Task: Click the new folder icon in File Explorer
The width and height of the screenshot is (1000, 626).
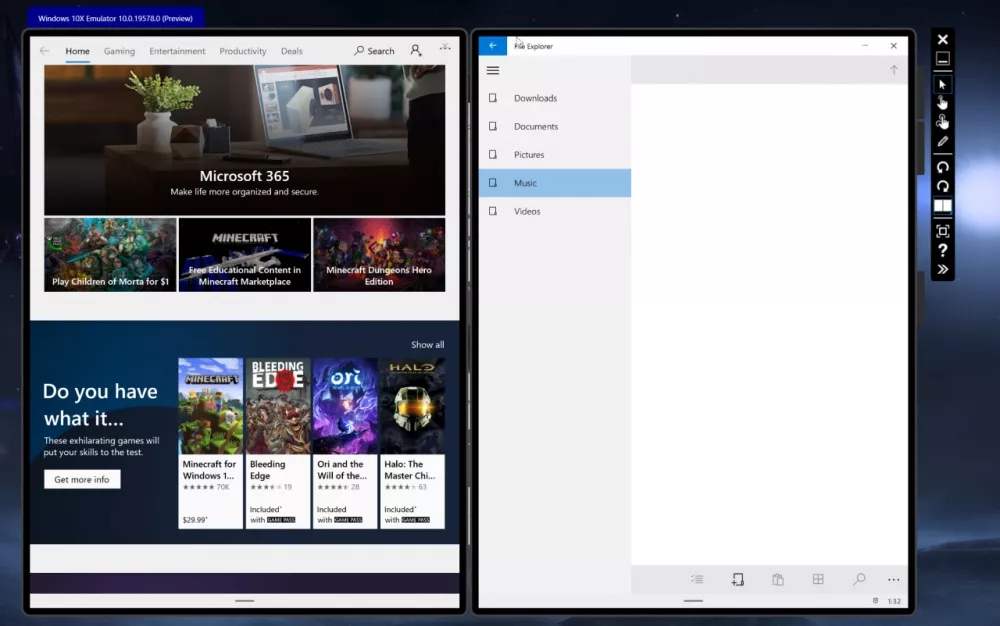Action: coord(737,579)
